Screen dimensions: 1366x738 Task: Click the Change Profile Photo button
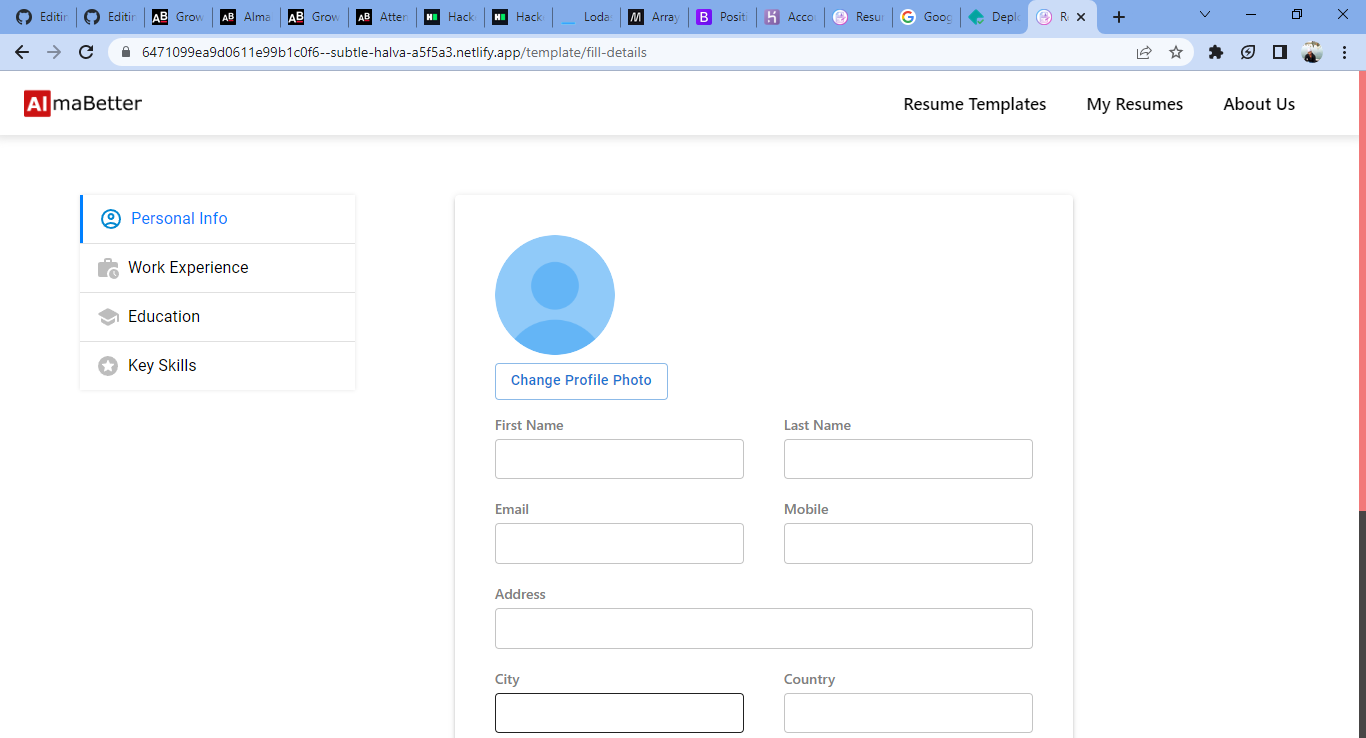581,381
